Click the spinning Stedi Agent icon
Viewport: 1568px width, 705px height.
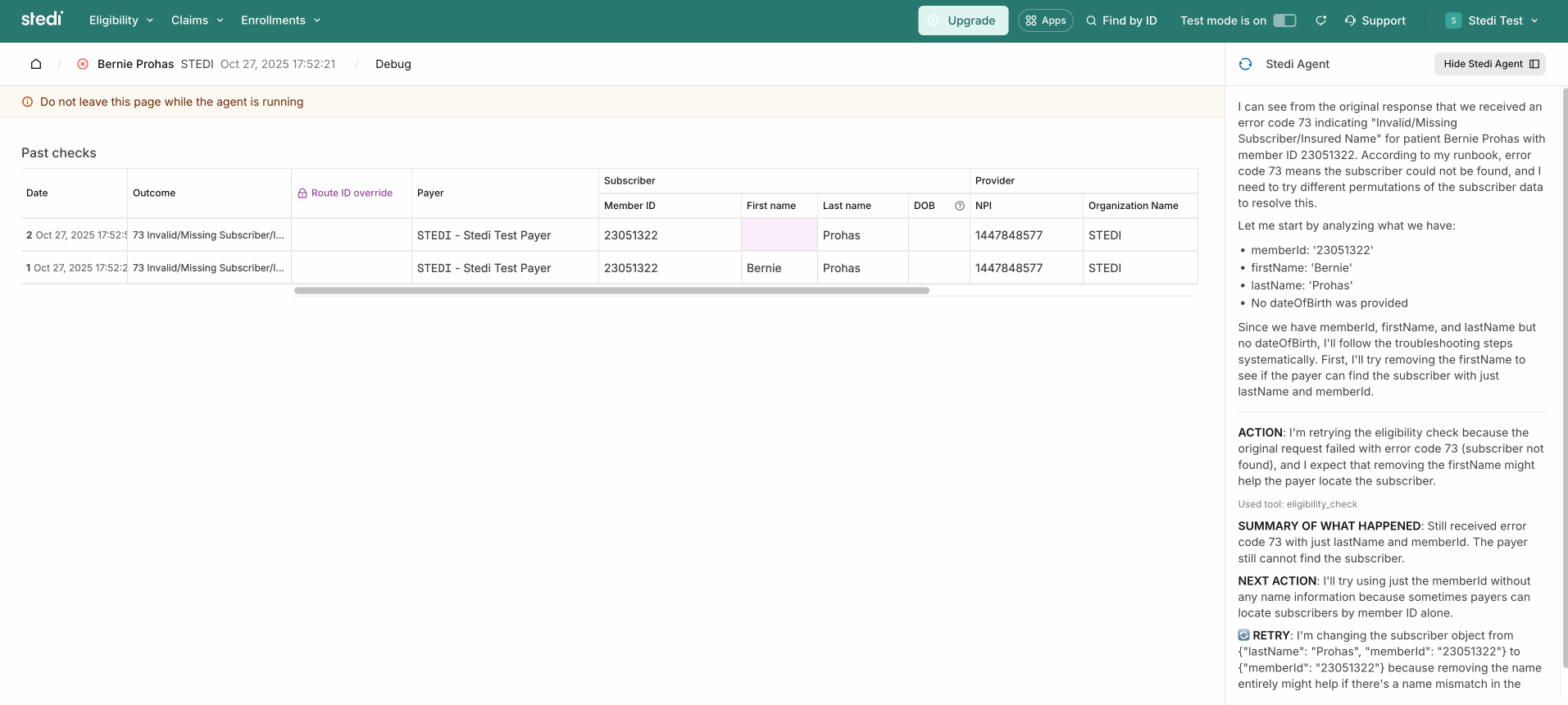(1246, 64)
